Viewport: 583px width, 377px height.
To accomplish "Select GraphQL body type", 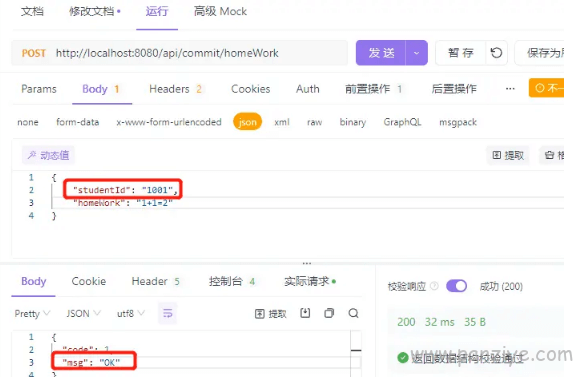I will pyautogui.click(x=402, y=122).
